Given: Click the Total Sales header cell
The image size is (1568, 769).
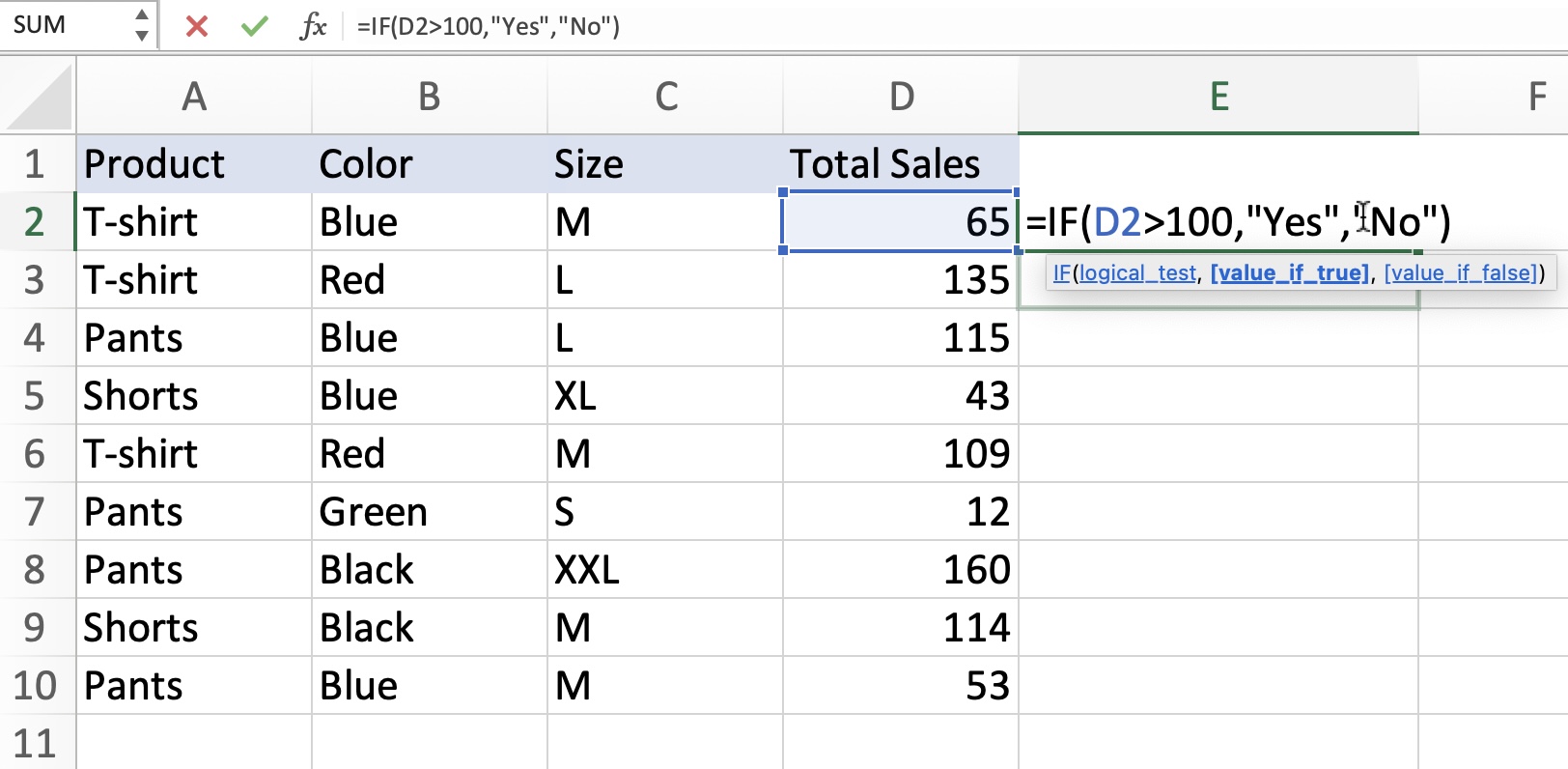Looking at the screenshot, I should [x=900, y=164].
